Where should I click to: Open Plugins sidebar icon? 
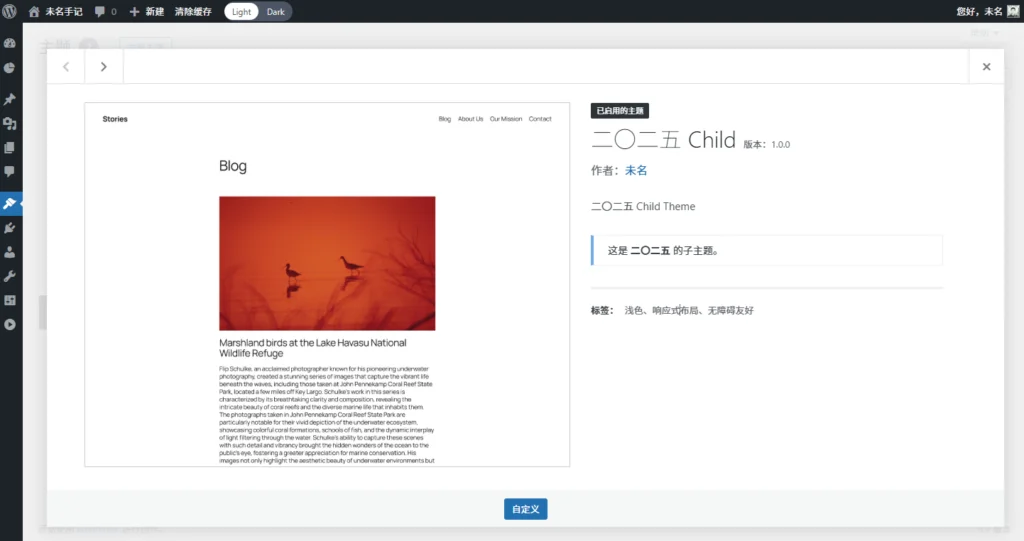point(10,228)
